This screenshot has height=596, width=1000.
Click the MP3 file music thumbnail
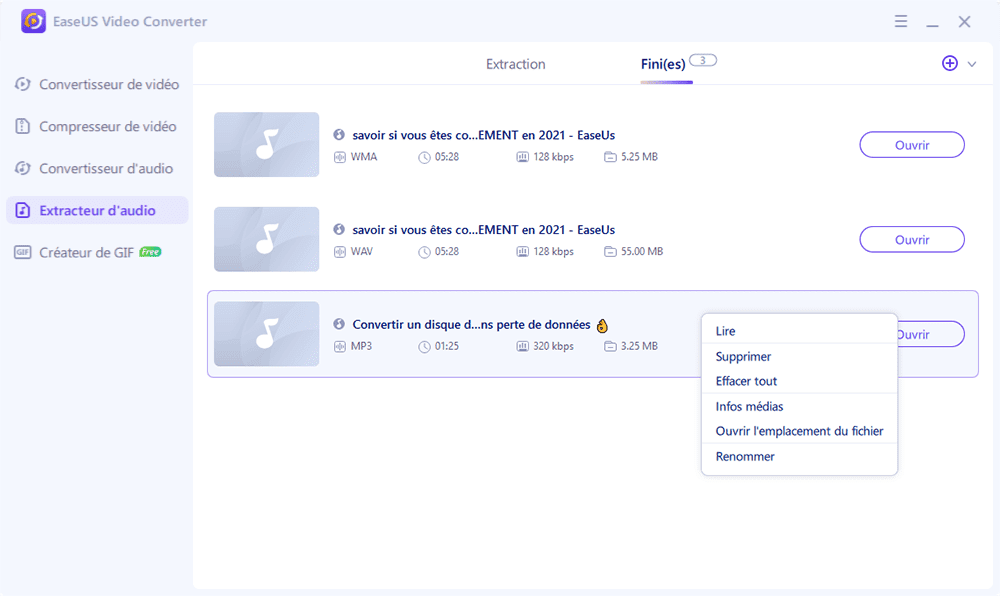[266, 334]
